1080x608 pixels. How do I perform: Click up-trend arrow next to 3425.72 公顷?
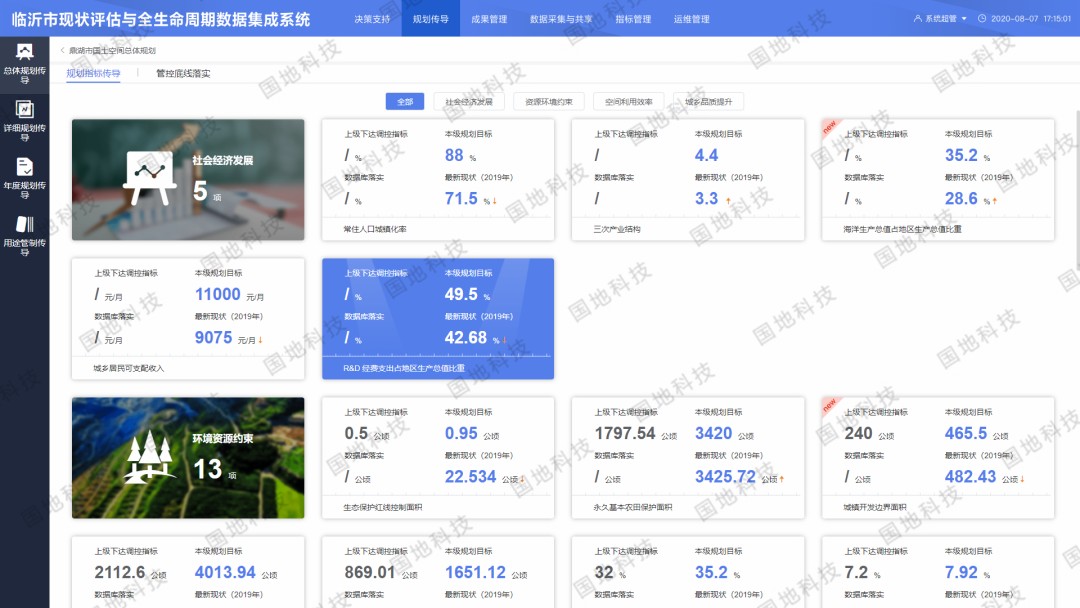[782, 479]
